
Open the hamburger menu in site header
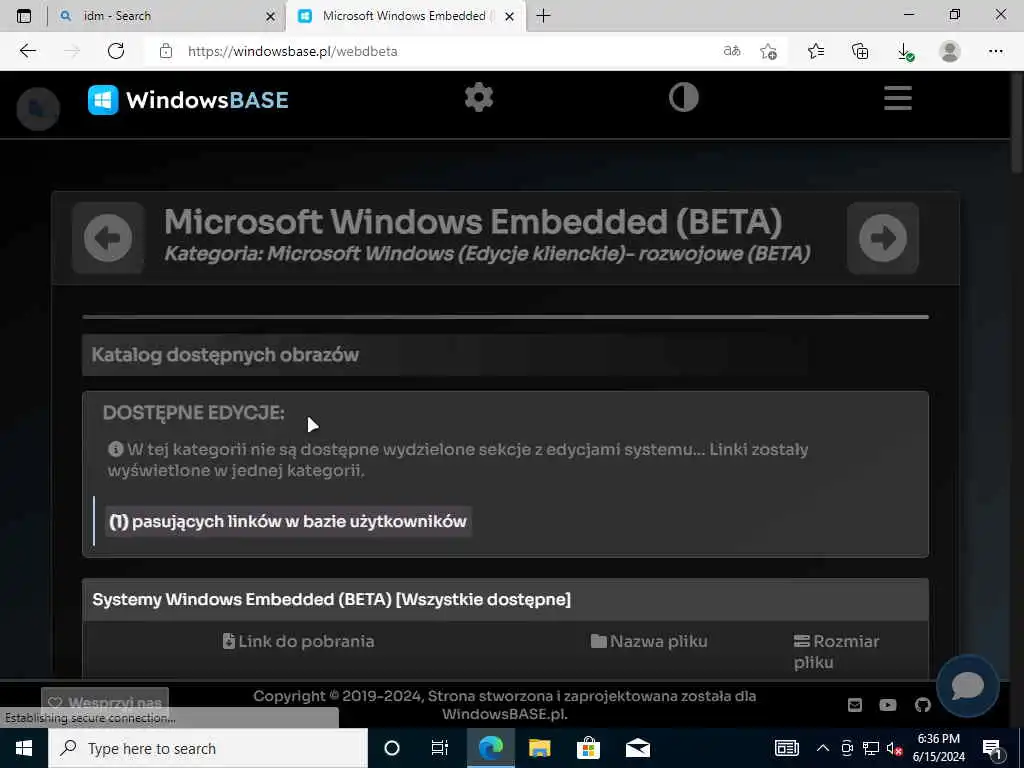(x=898, y=98)
